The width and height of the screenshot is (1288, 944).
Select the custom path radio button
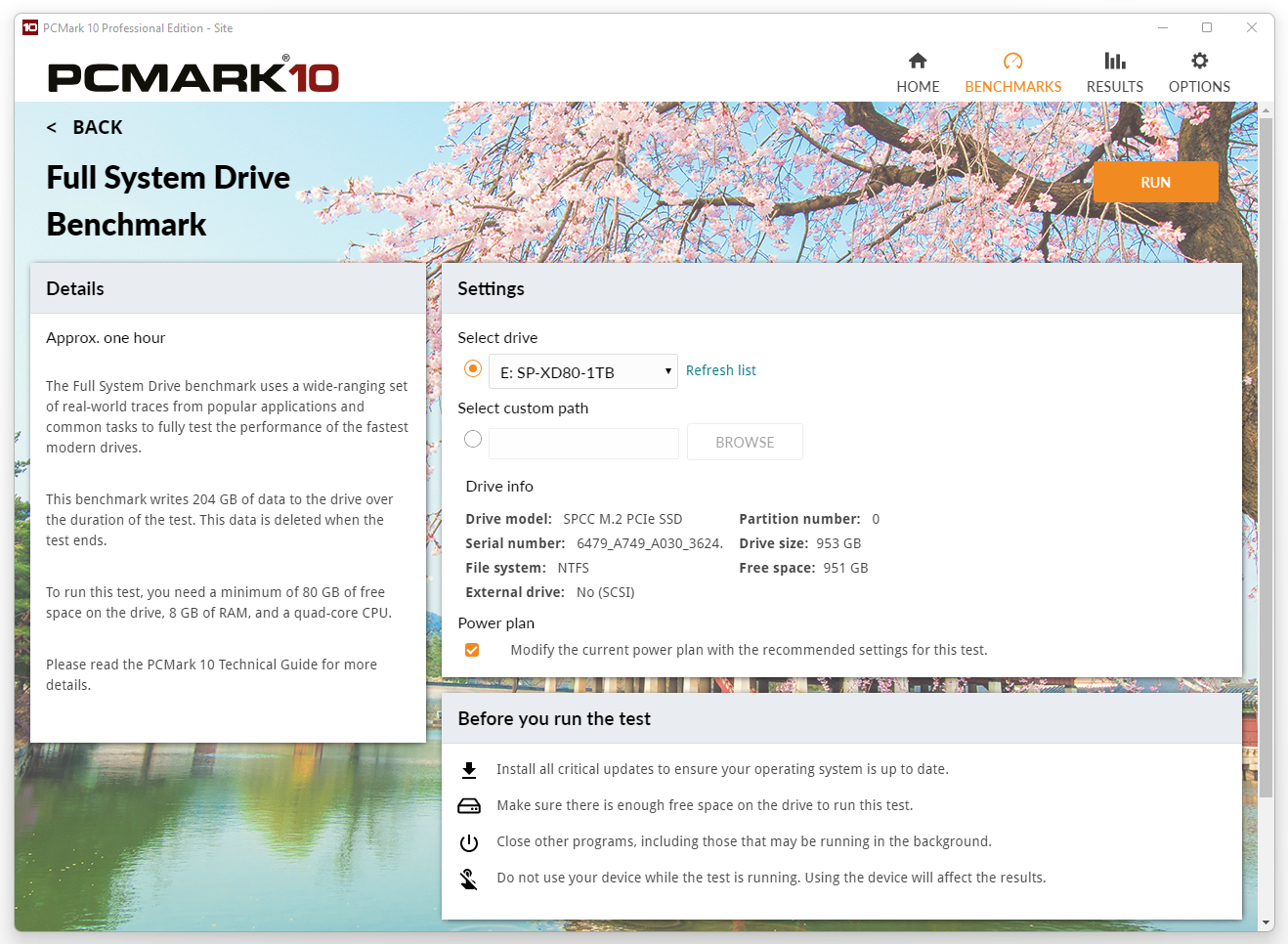(x=473, y=439)
